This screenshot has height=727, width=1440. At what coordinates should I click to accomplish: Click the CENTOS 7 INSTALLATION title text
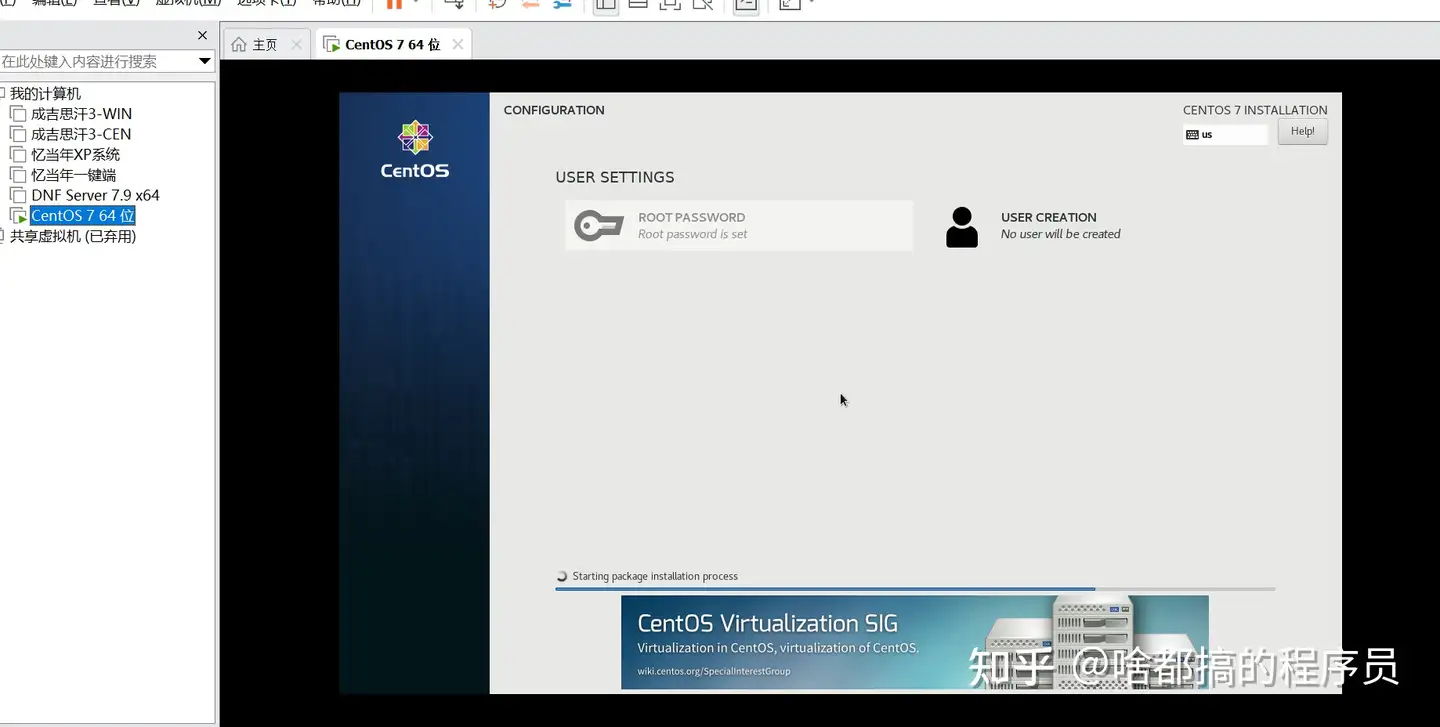click(x=1255, y=110)
